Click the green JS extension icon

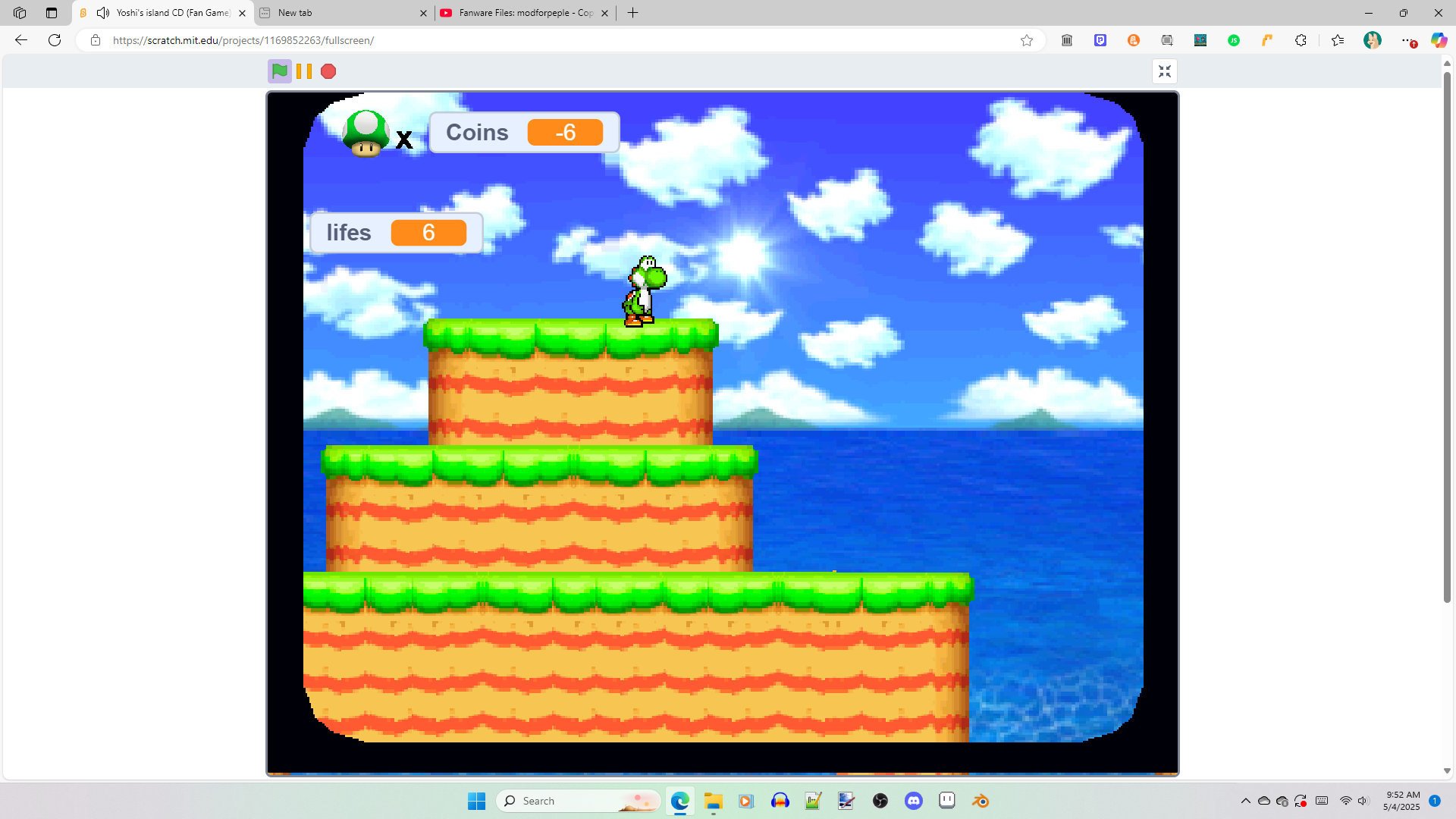pos(1234,40)
